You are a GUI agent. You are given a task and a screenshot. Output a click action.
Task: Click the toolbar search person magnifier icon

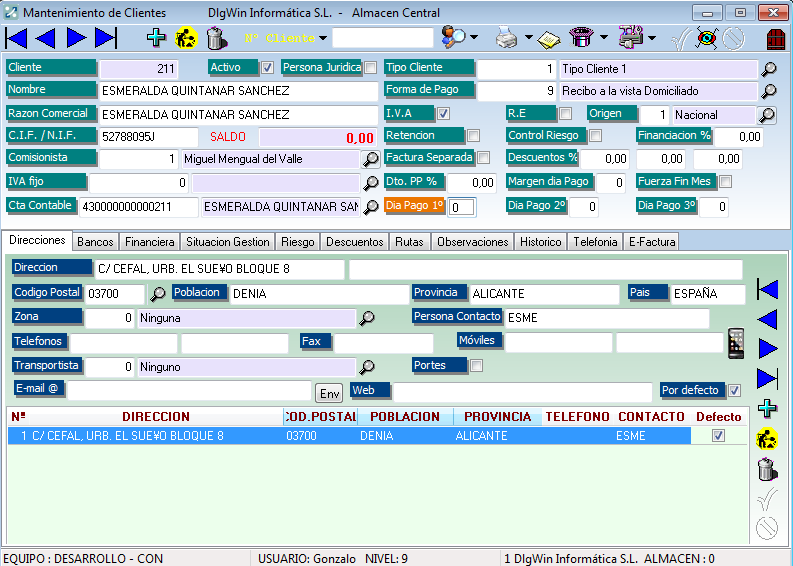[x=453, y=37]
